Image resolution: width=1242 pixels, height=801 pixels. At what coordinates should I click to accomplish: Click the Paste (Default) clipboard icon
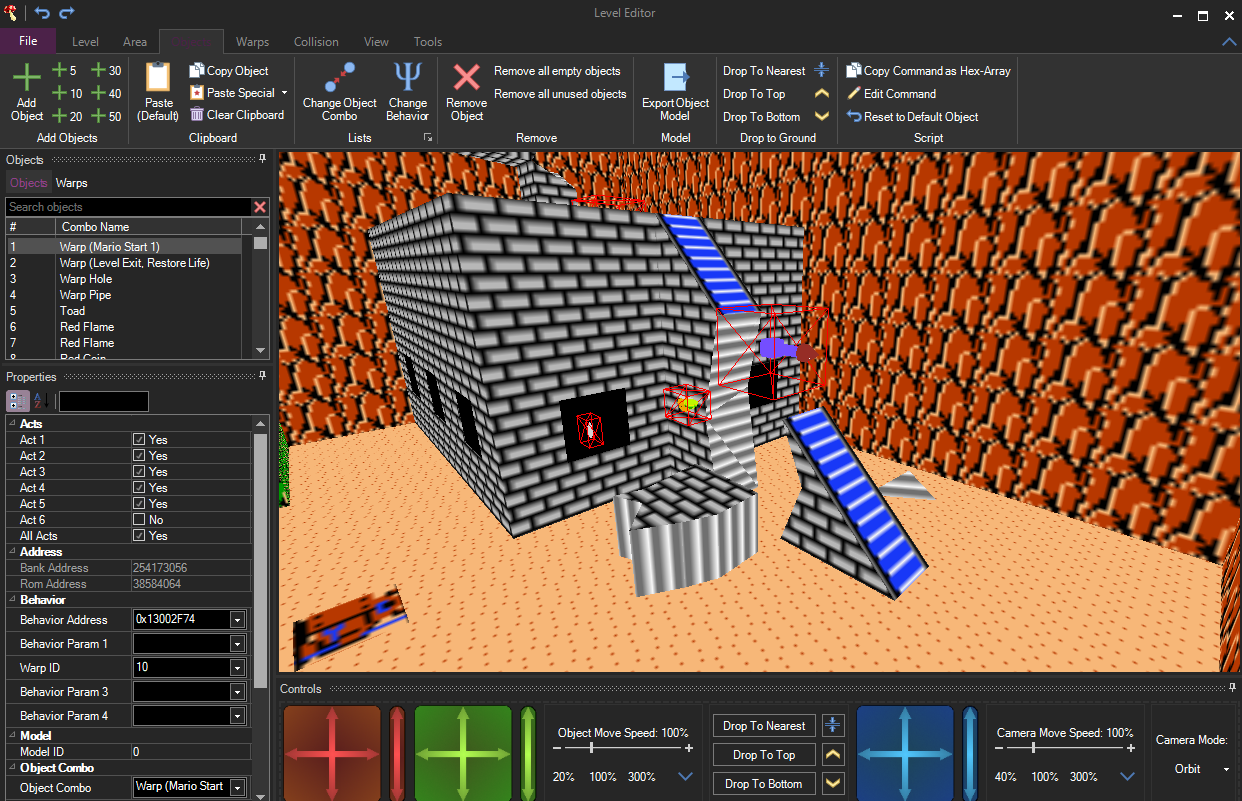(x=157, y=78)
